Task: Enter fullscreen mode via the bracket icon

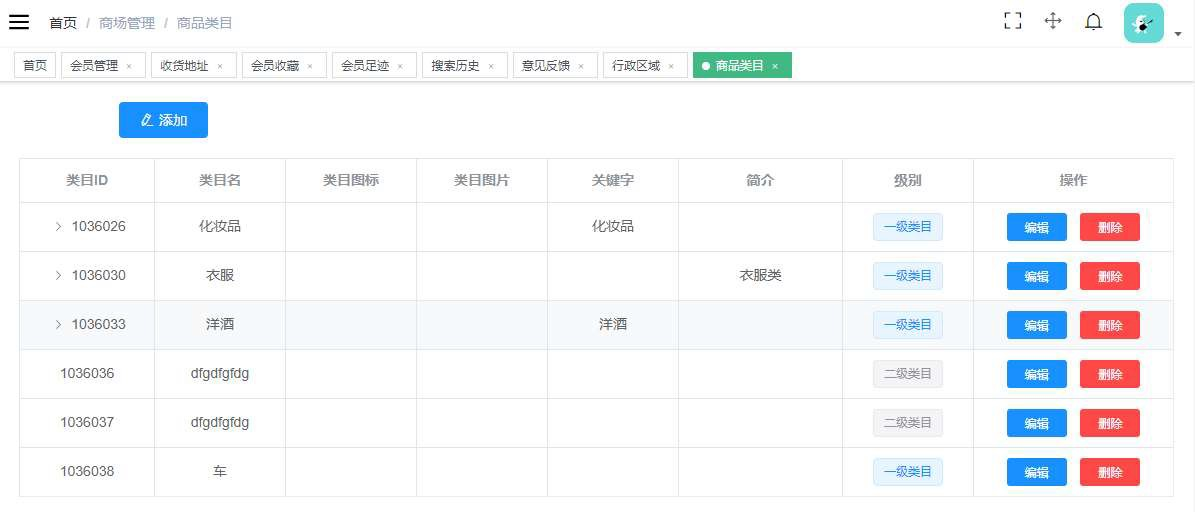Action: (1013, 21)
